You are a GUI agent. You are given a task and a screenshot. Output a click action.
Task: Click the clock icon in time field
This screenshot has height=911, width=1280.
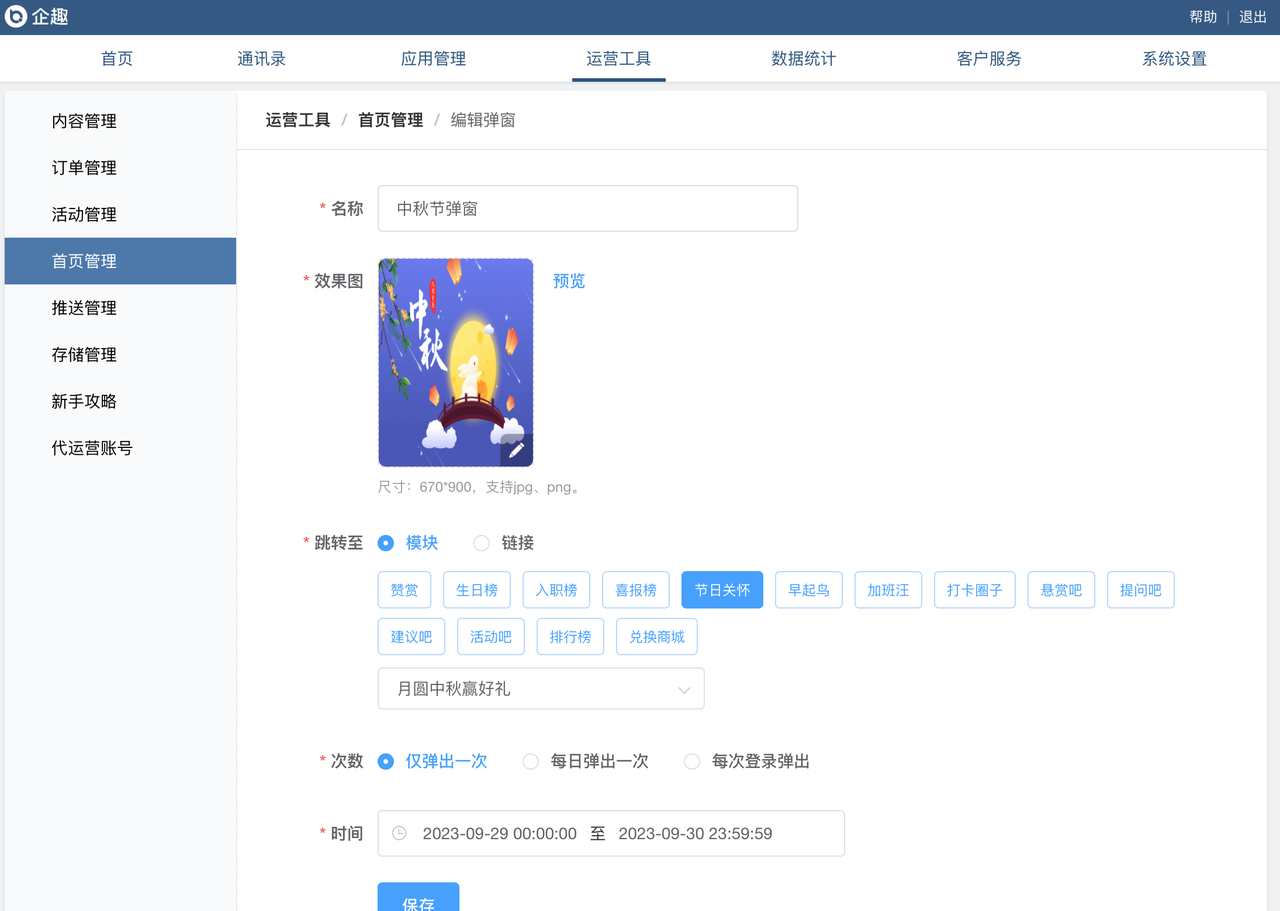pos(399,833)
